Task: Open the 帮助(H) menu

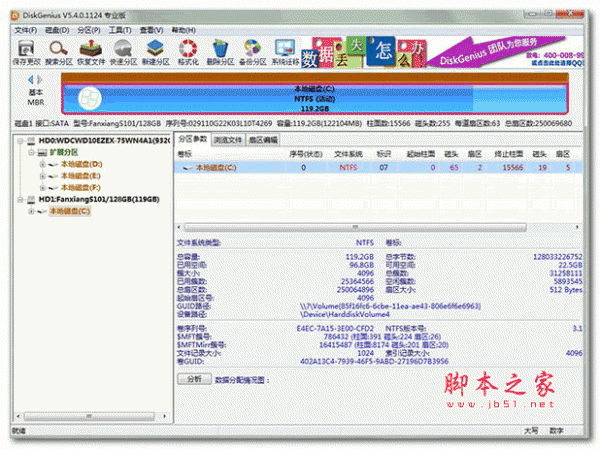Action: pos(183,30)
